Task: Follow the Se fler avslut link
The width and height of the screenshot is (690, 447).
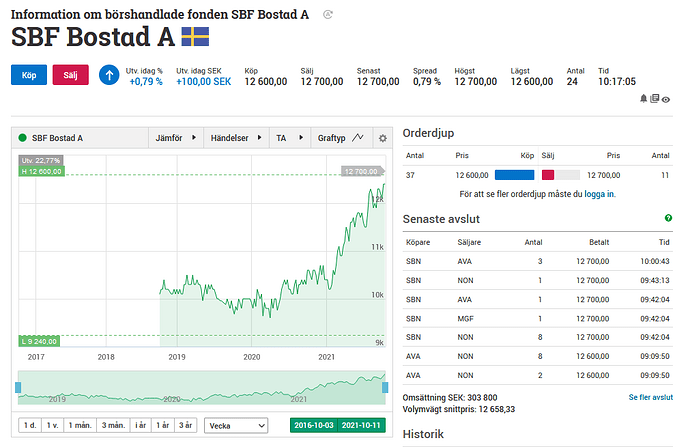Action: pyautogui.click(x=650, y=397)
